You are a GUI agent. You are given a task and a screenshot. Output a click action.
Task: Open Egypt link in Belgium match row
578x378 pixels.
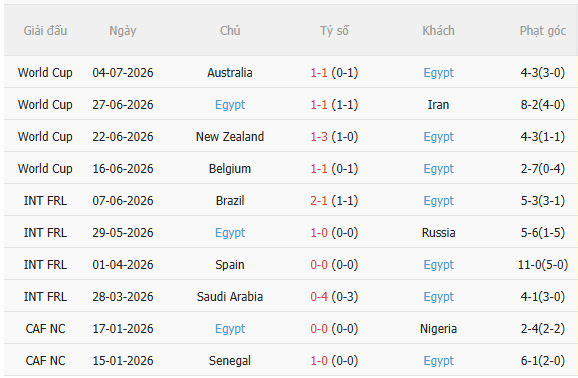click(x=438, y=169)
